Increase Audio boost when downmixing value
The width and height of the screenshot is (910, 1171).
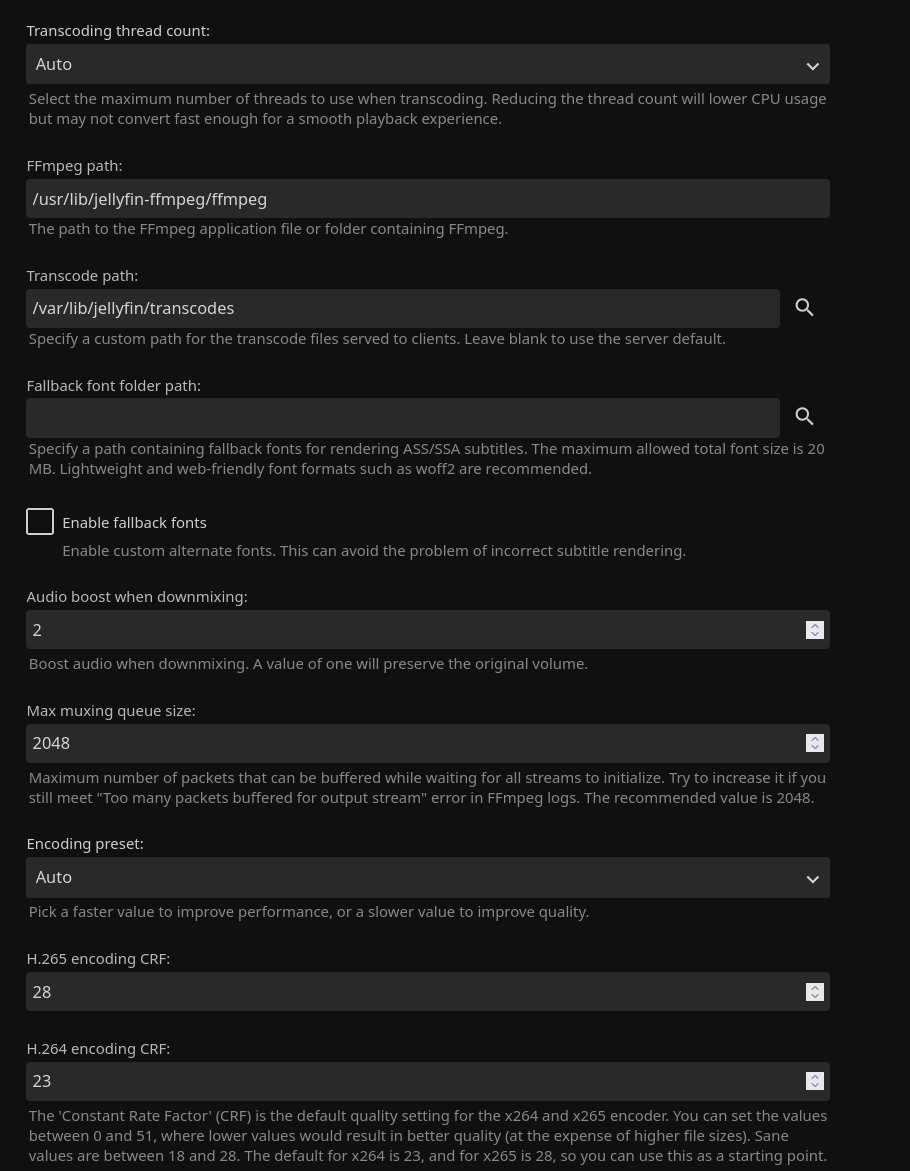coord(815,625)
